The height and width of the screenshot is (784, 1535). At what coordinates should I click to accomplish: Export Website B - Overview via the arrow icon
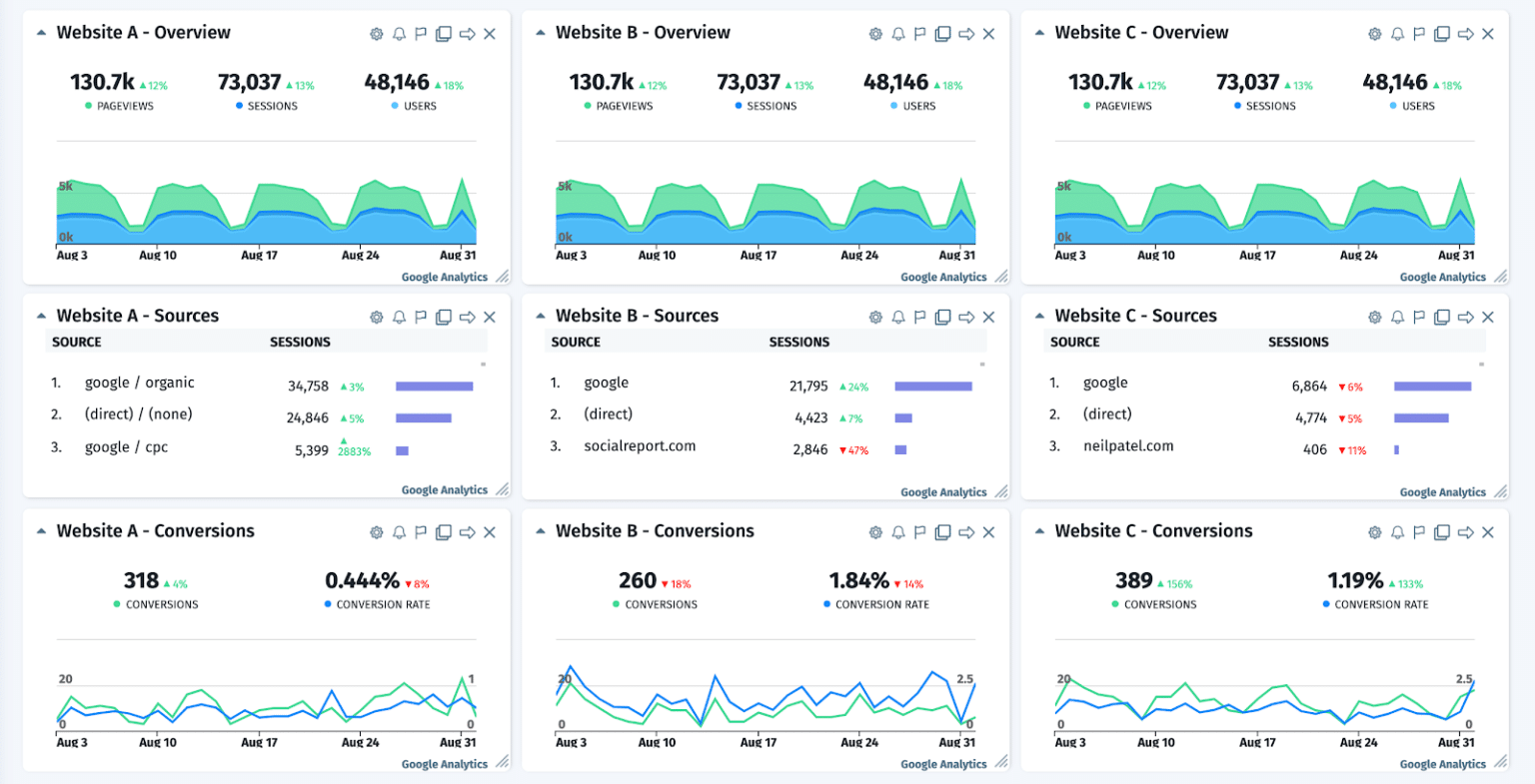coord(966,33)
